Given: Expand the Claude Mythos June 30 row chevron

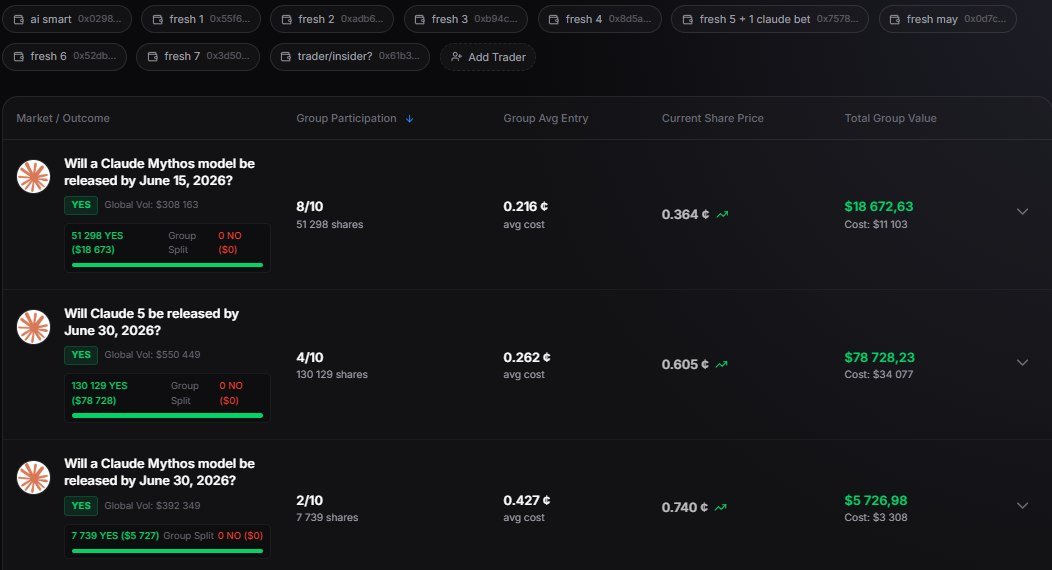Looking at the screenshot, I should pos(1022,506).
